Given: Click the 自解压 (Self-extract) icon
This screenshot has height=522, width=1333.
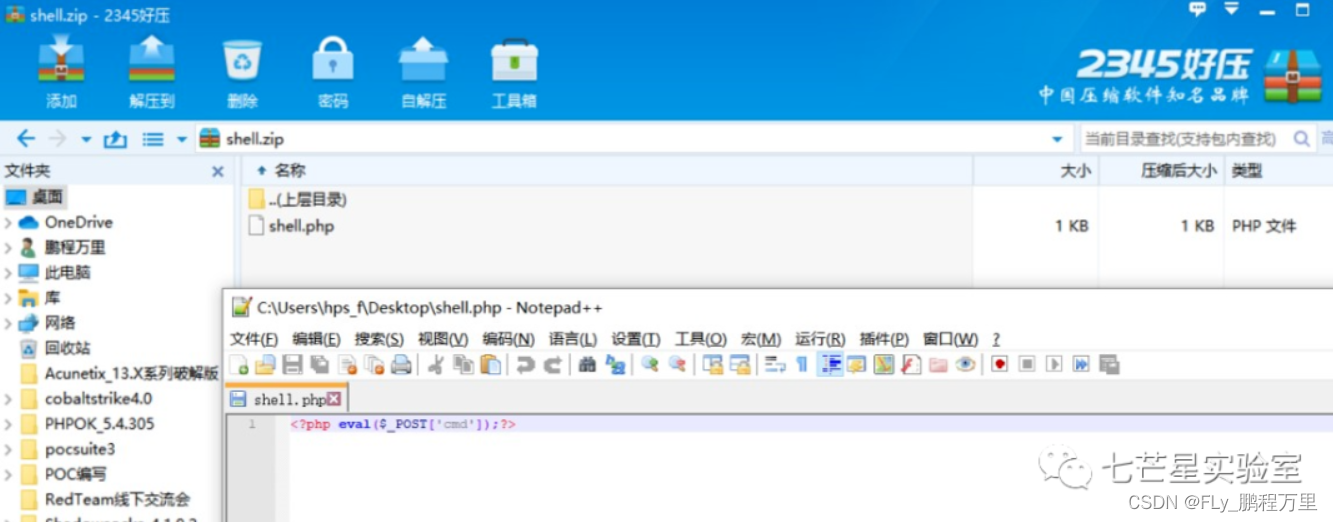Looking at the screenshot, I should 424,70.
